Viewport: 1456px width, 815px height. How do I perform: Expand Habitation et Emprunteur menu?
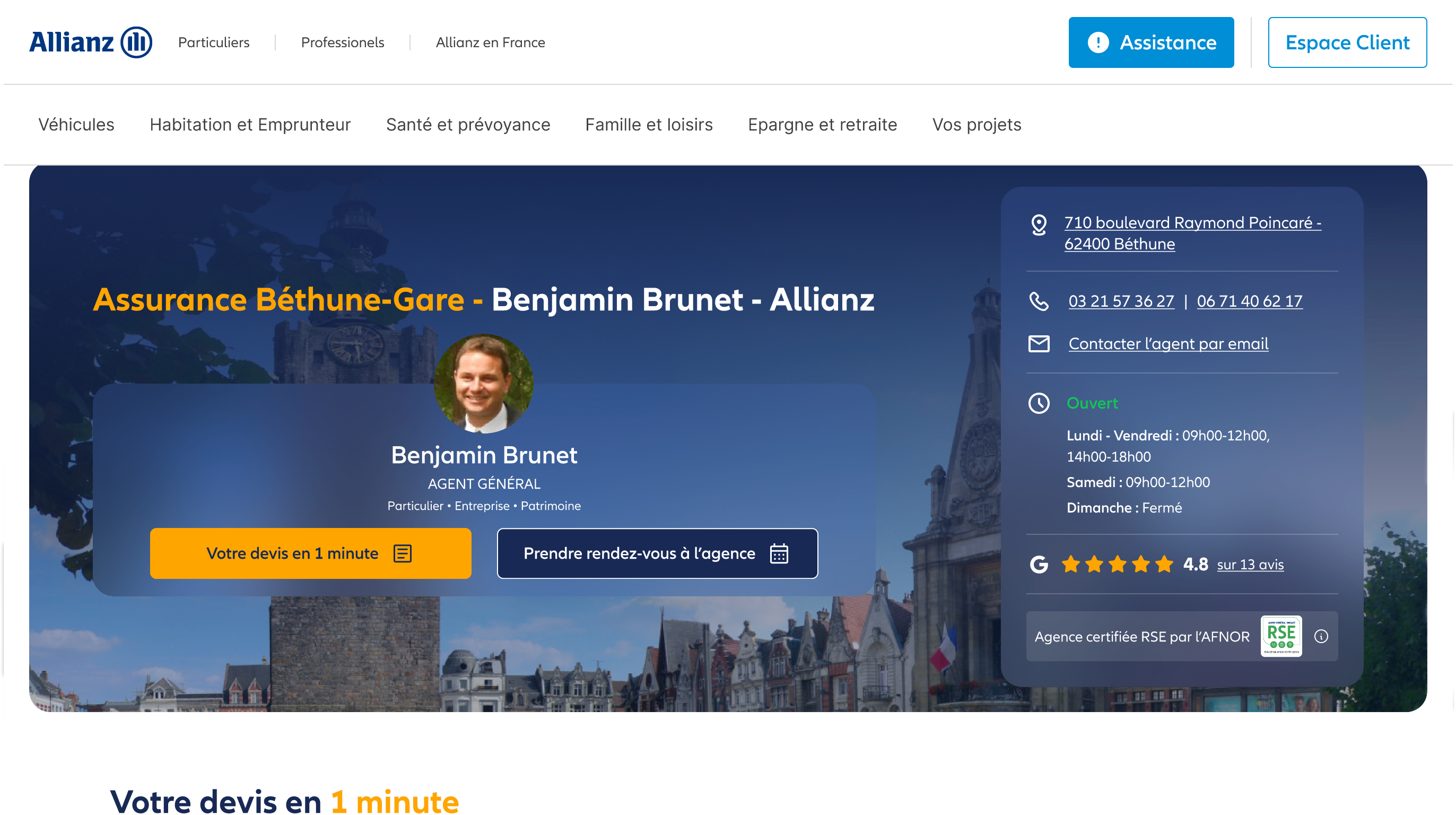[x=250, y=125]
